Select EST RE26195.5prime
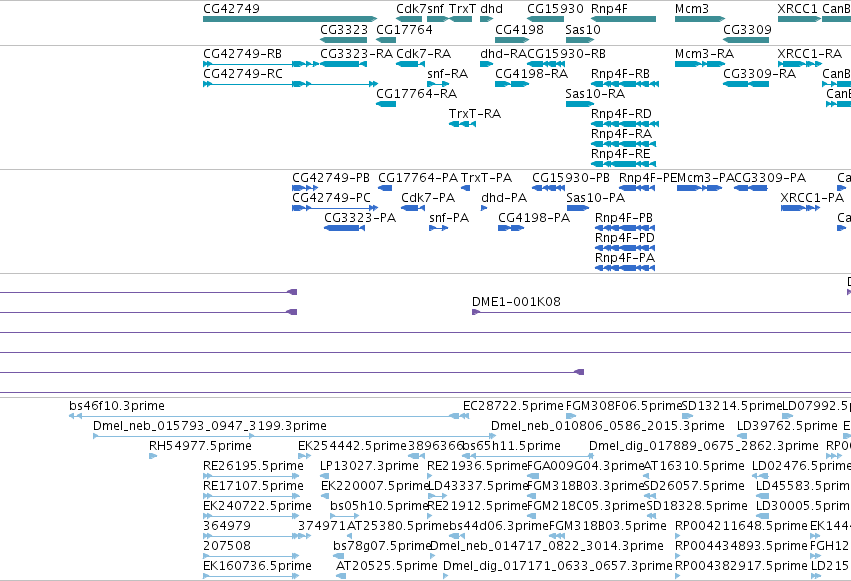 pyautogui.click(x=253, y=467)
